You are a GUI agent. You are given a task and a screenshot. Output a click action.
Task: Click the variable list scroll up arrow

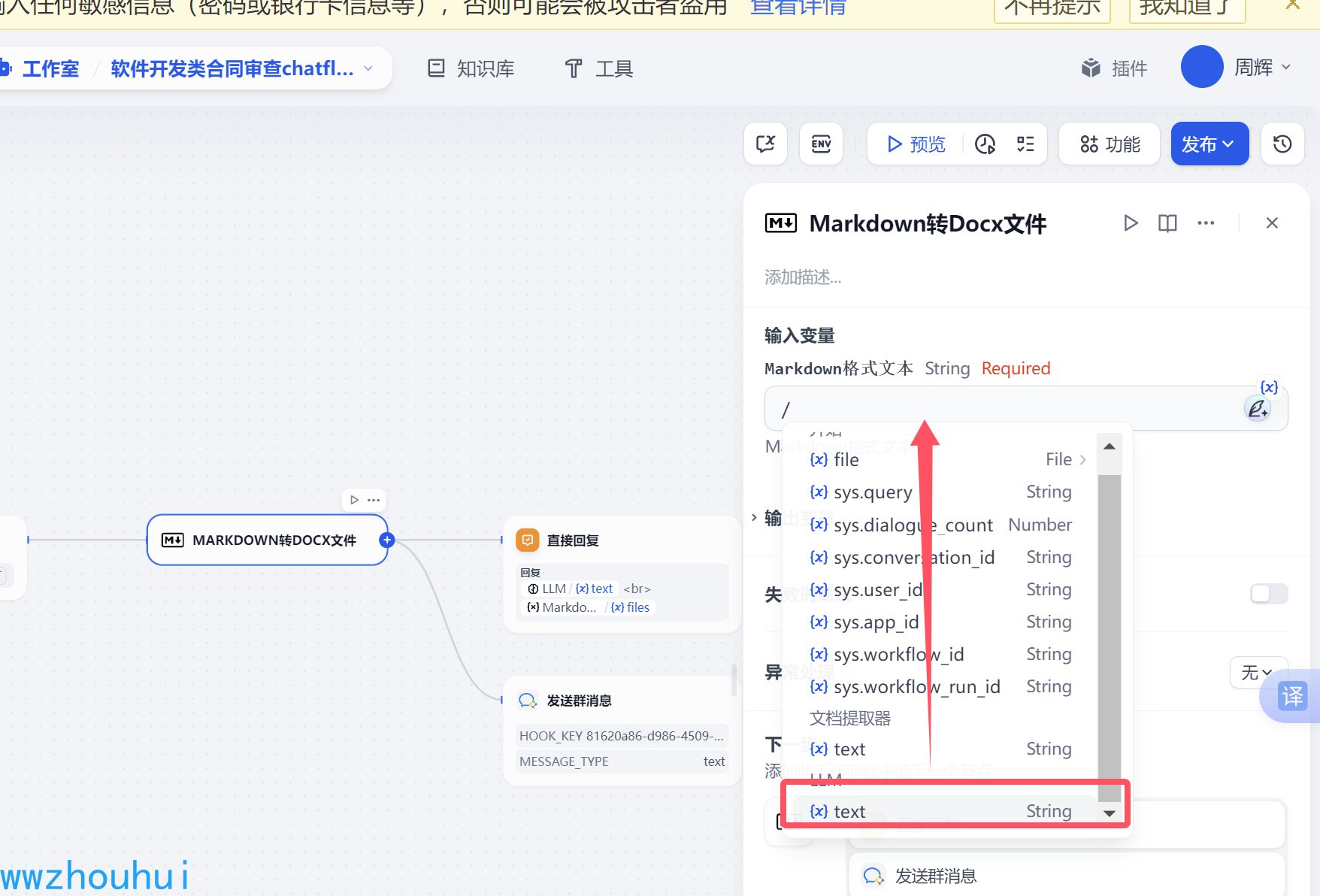point(1110,446)
